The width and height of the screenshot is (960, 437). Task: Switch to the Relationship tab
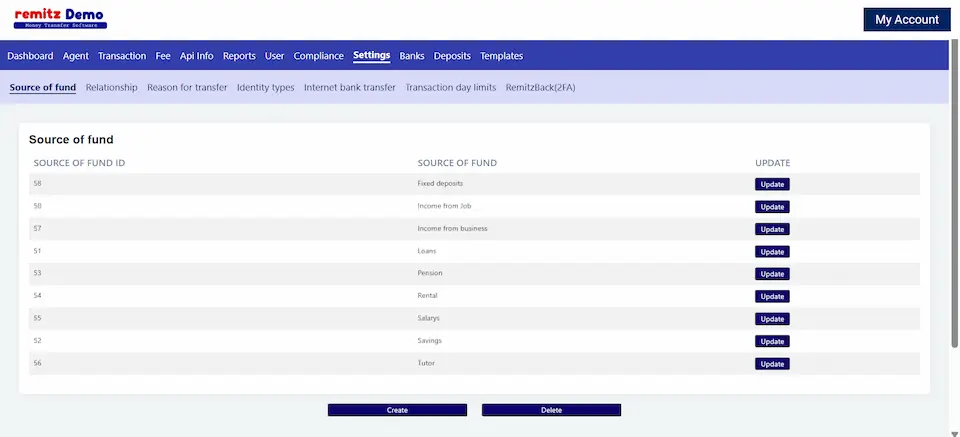coord(112,87)
